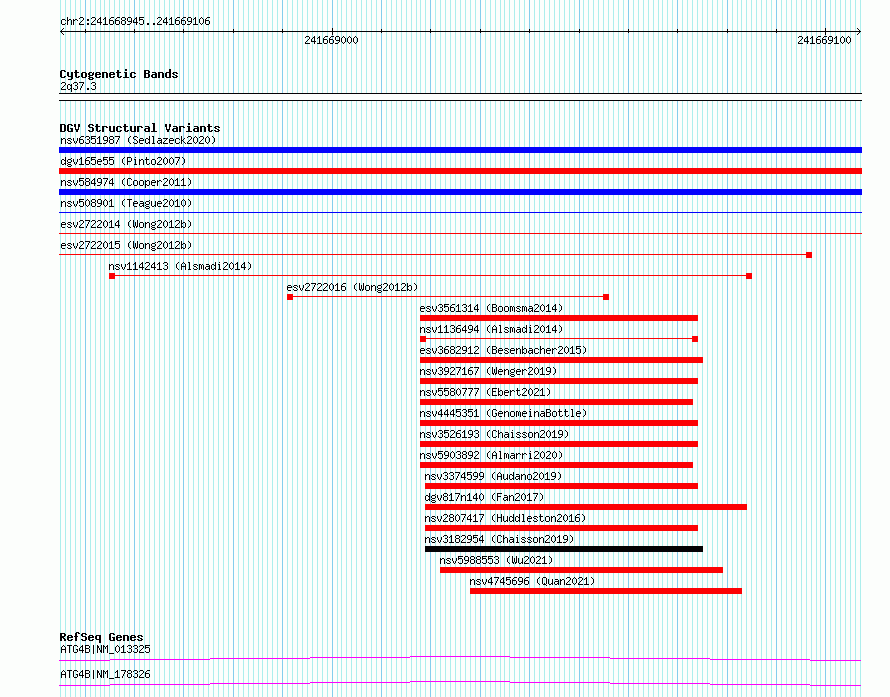The image size is (890, 697).
Task: Open esv2722016 (Wong2012b) variant label
Action: pos(352,287)
